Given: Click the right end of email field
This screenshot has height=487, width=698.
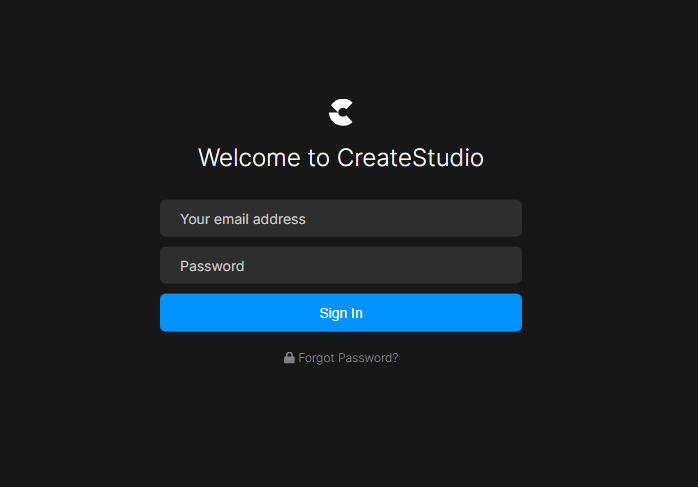Looking at the screenshot, I should 507,218.
